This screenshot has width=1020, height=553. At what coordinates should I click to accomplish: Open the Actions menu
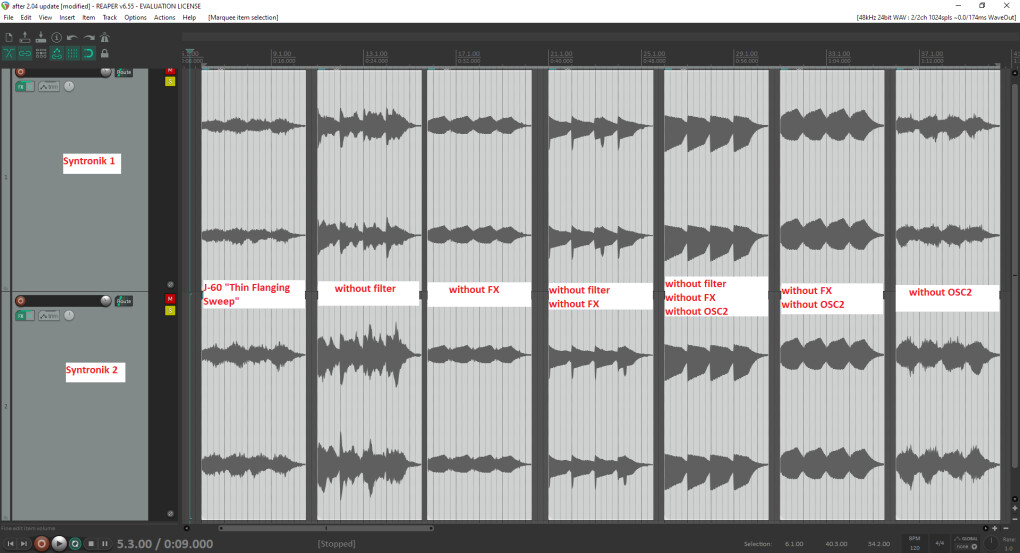click(165, 18)
